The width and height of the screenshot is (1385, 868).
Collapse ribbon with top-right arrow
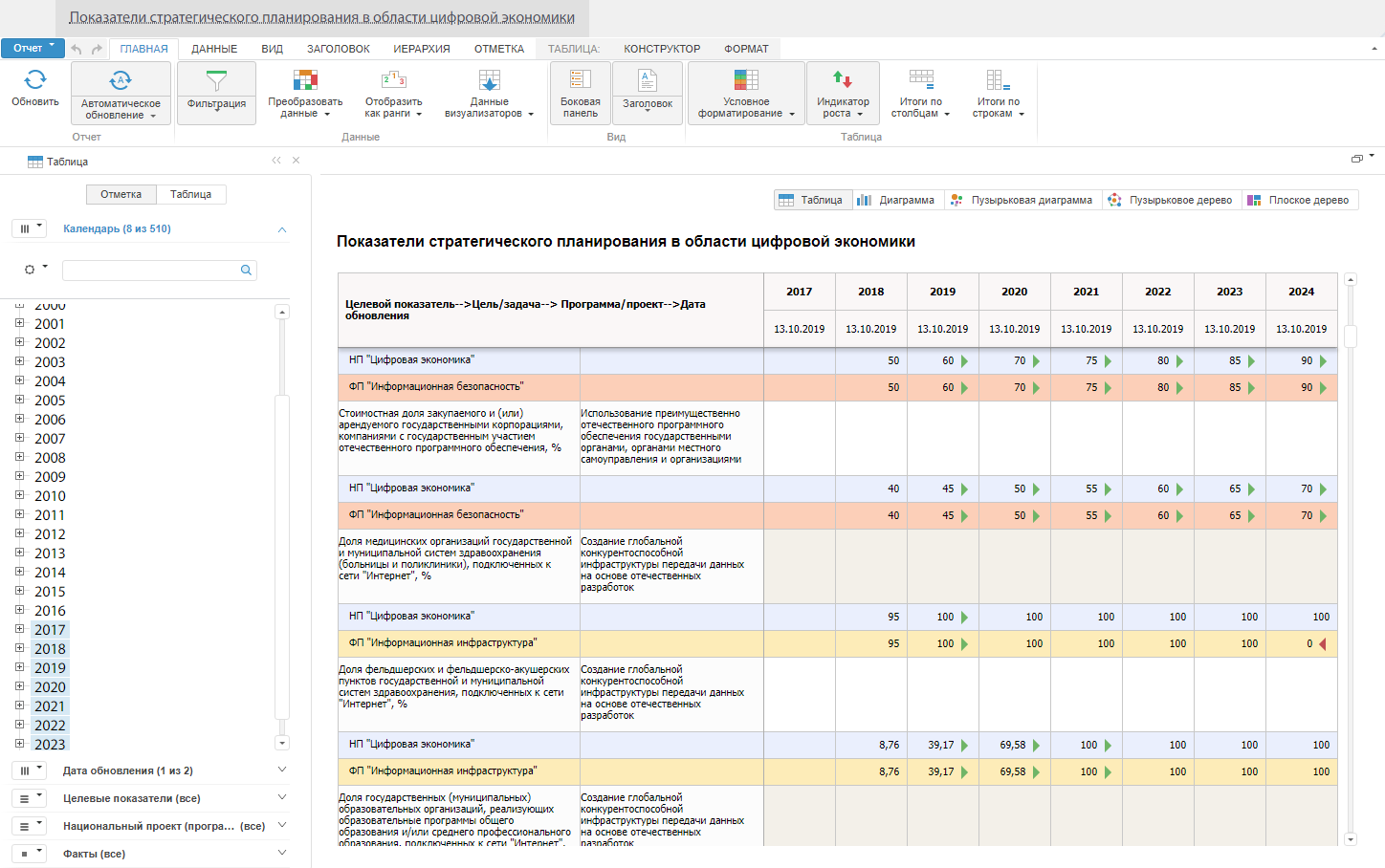[1375, 47]
